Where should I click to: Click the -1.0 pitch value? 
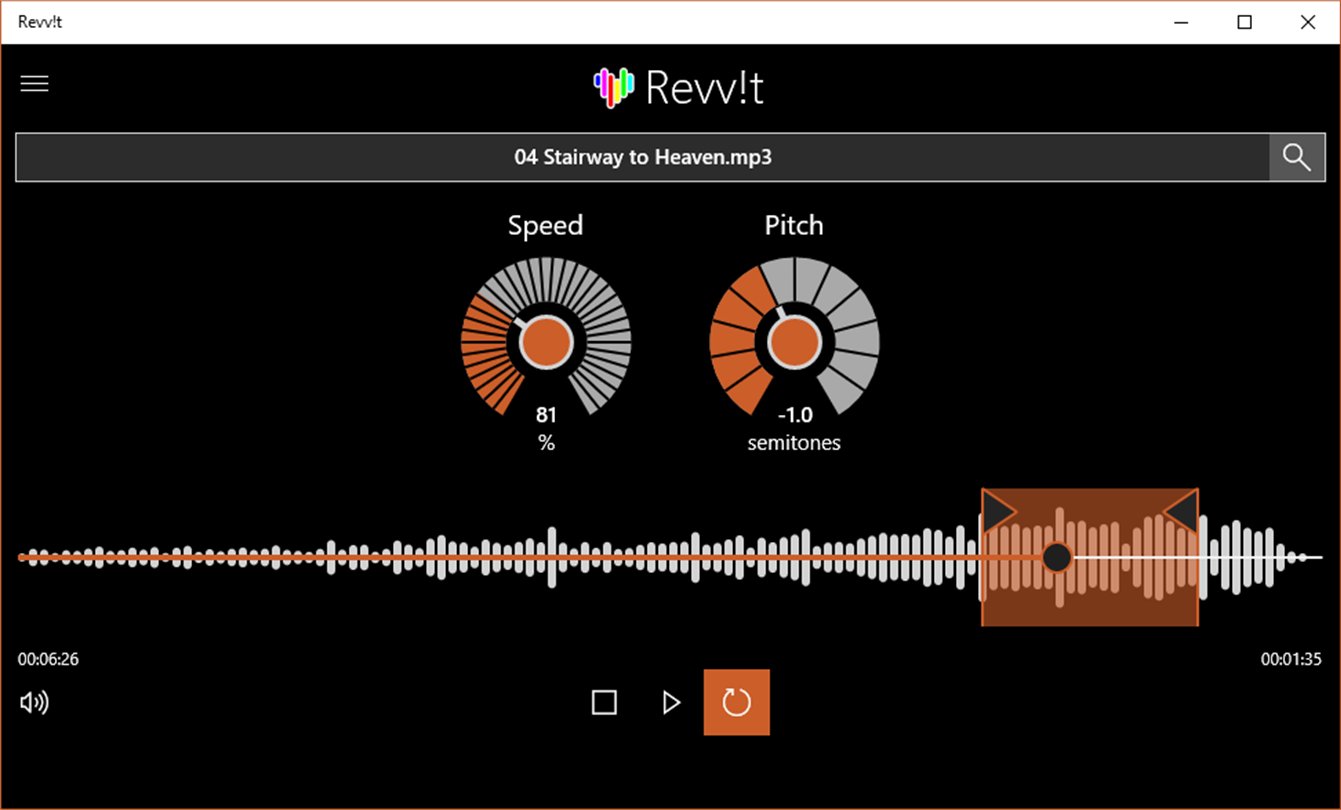tap(795, 415)
